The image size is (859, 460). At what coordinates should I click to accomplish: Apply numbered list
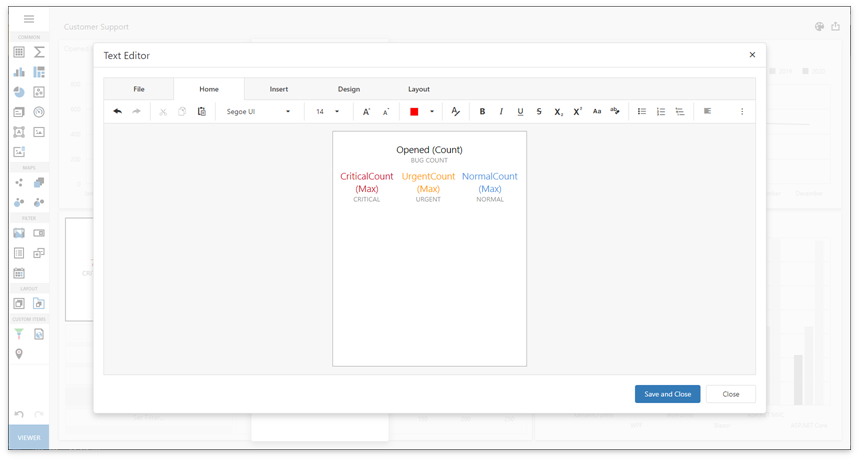point(661,112)
